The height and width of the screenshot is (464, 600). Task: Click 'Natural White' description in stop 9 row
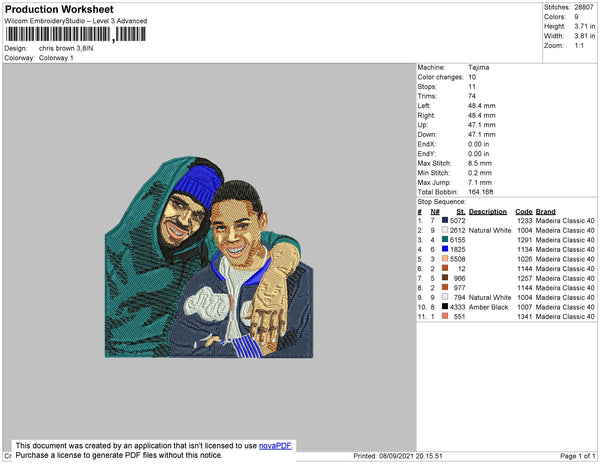(490, 297)
